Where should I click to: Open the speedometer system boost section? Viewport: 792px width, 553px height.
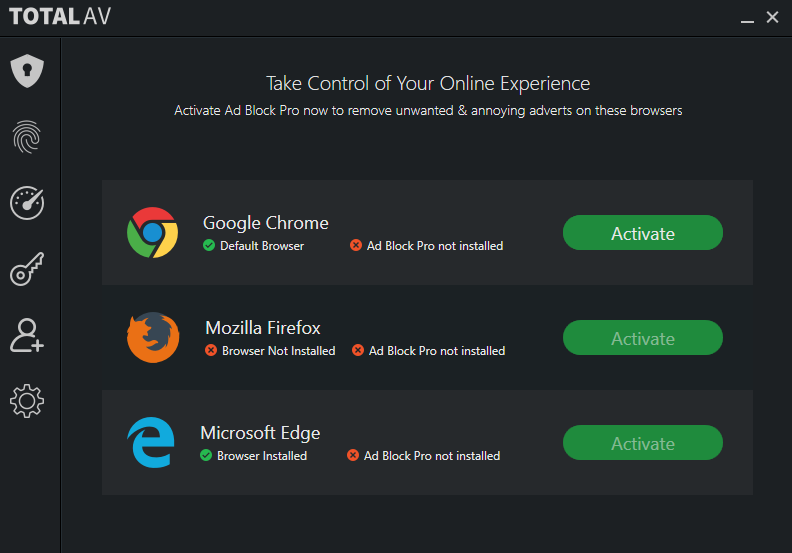click(x=27, y=203)
